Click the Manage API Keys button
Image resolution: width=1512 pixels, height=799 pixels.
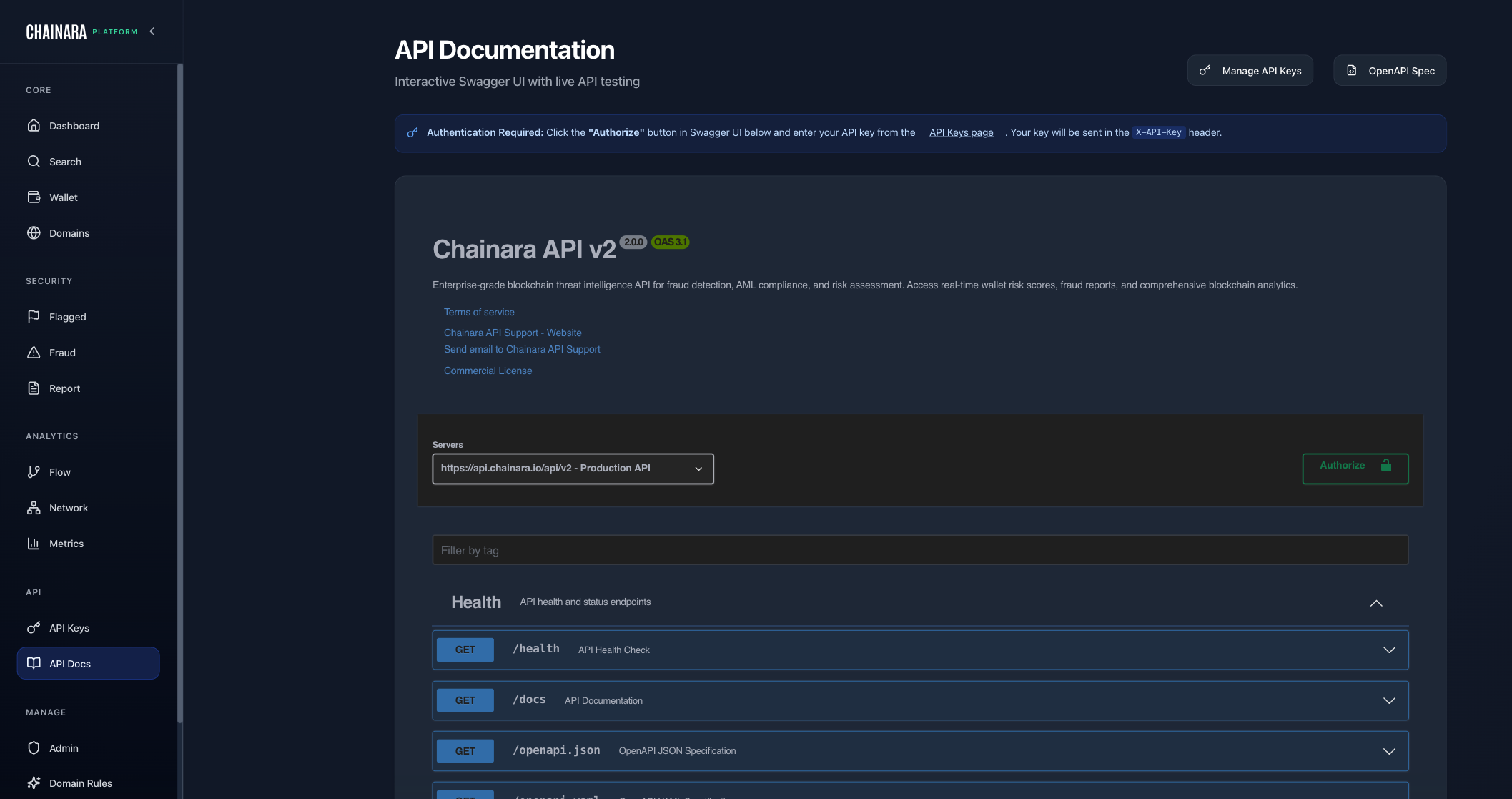pyautogui.click(x=1250, y=70)
